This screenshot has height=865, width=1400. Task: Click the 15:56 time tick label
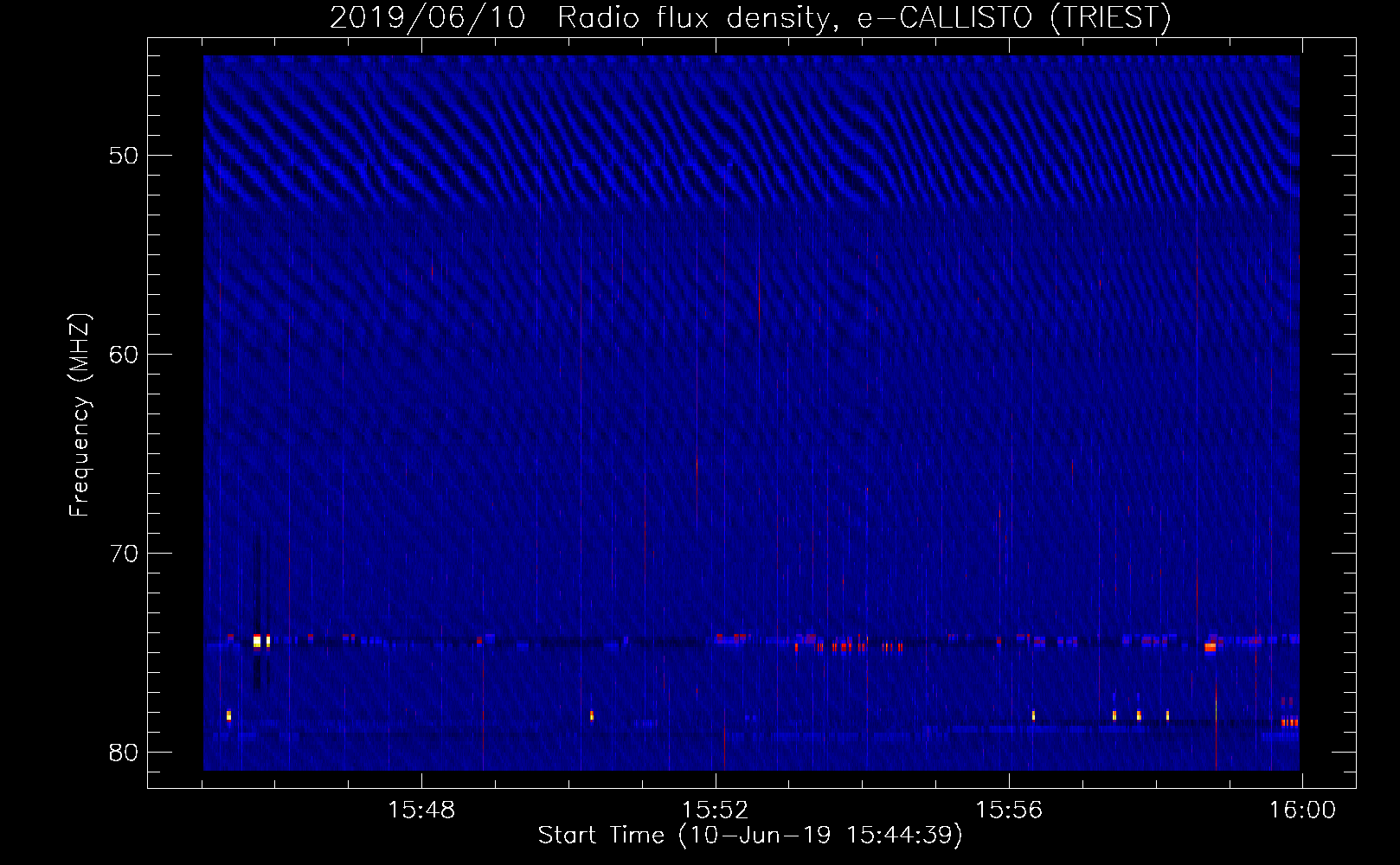(1009, 811)
